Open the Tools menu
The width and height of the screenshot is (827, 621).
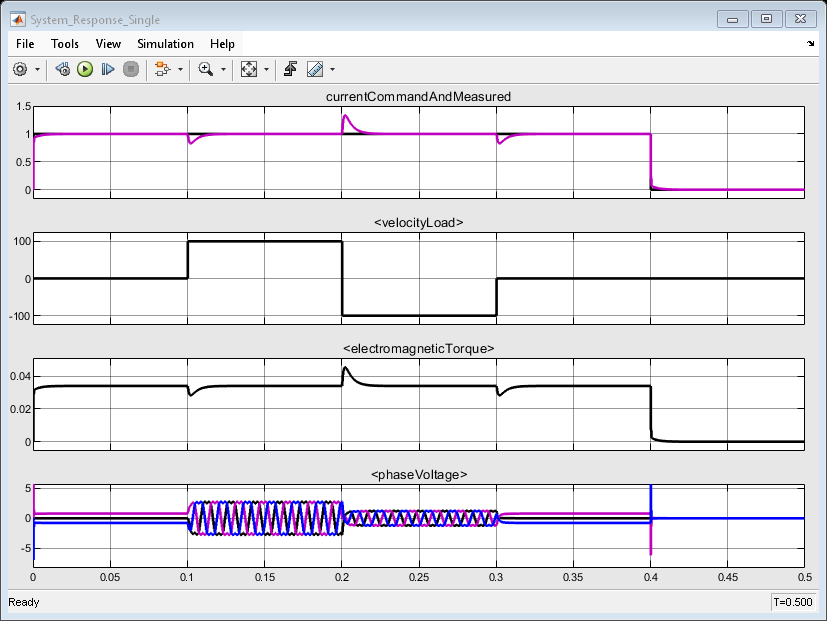[65, 44]
